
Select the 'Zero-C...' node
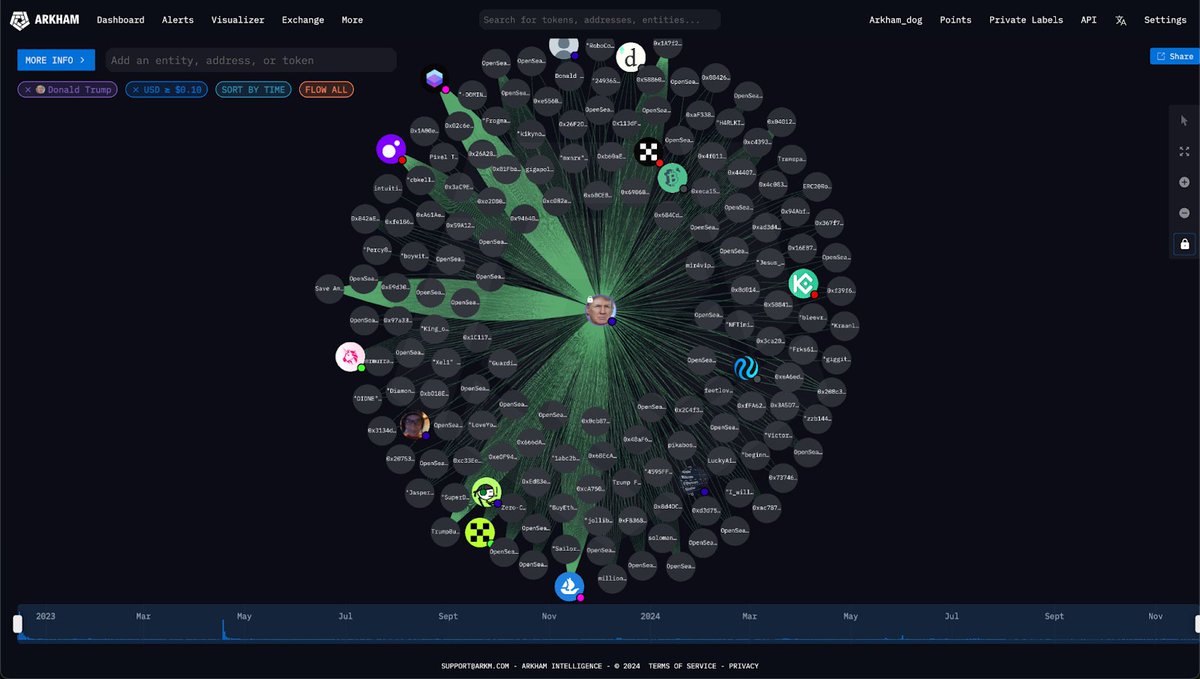point(514,508)
